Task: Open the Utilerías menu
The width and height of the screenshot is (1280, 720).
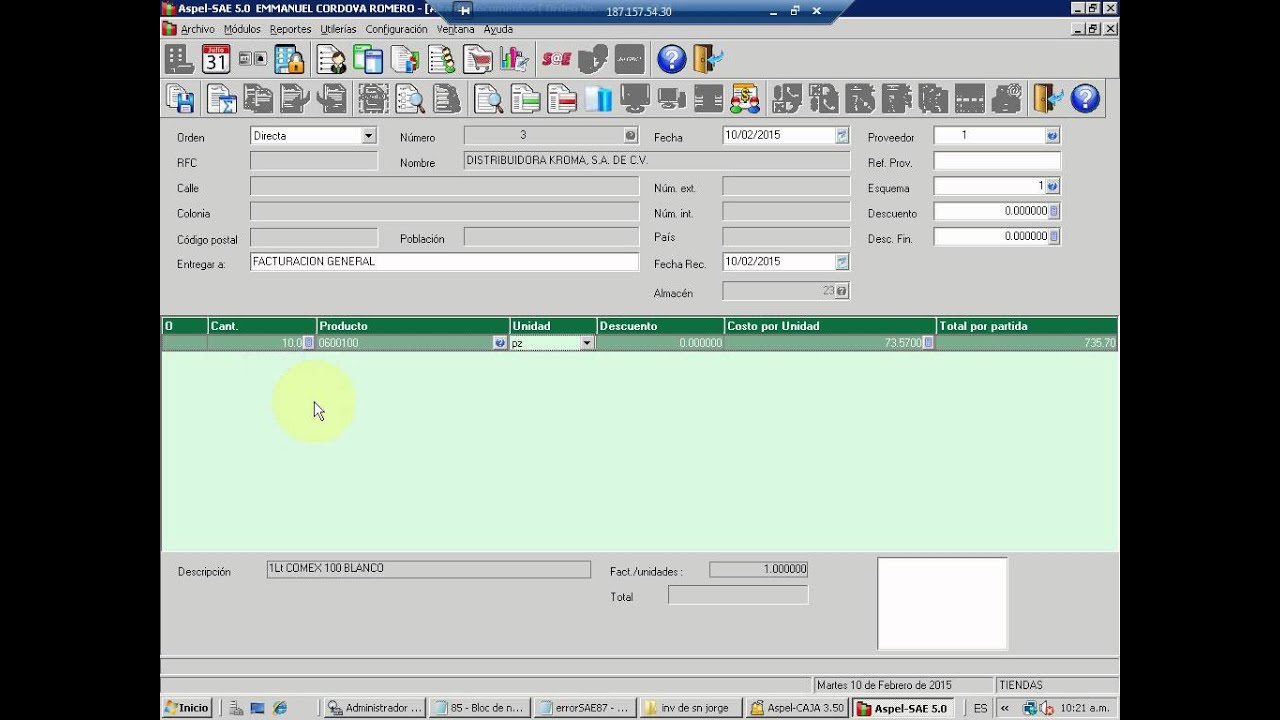Action: pyautogui.click(x=338, y=29)
